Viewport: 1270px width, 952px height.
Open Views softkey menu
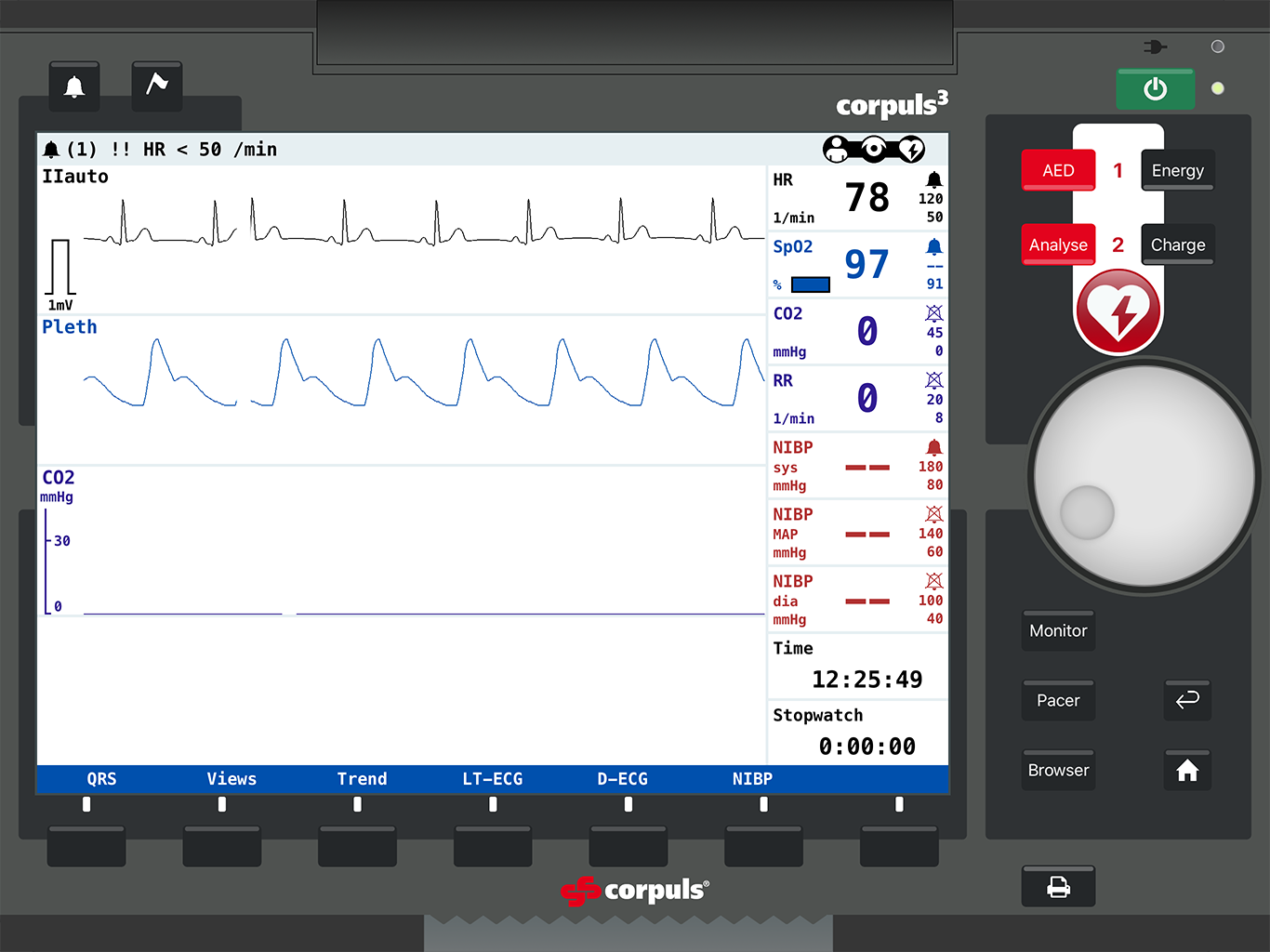(232, 779)
